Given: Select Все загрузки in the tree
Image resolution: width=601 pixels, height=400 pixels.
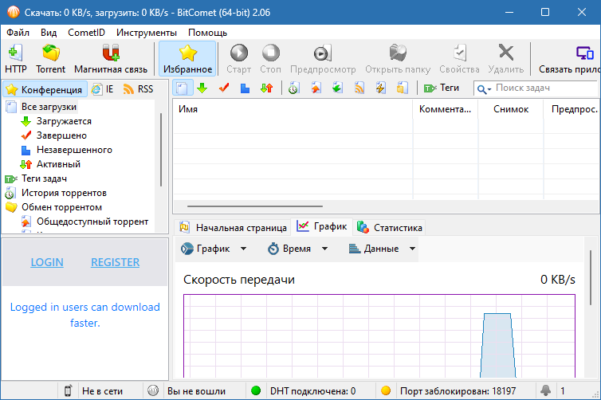Looking at the screenshot, I should click(x=49, y=107).
